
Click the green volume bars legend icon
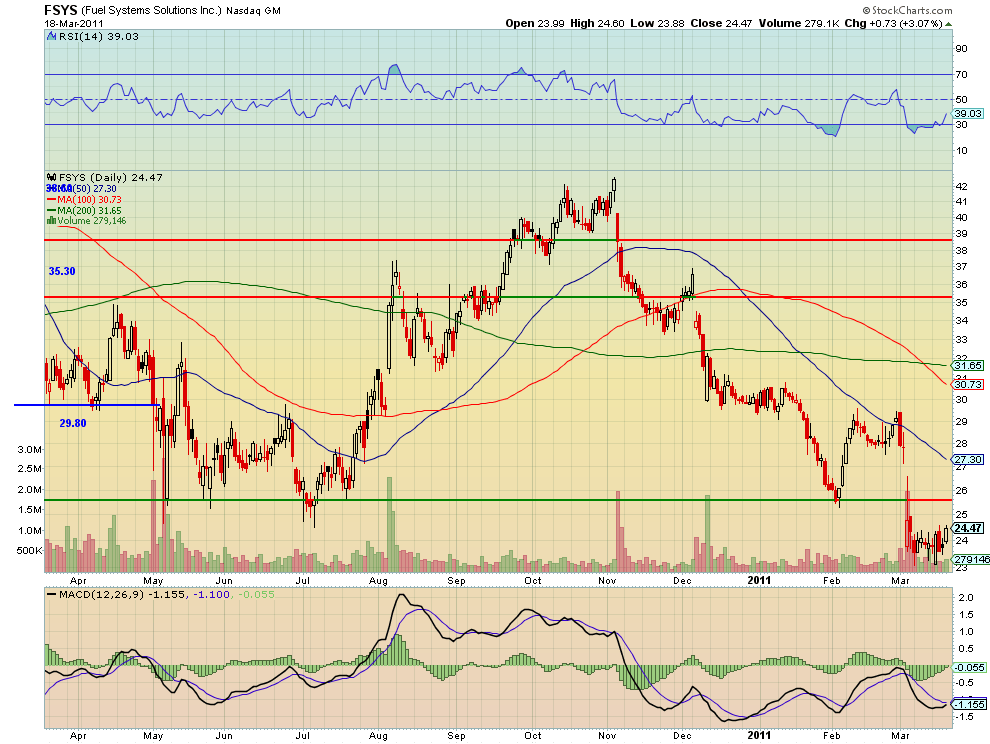pyautogui.click(x=51, y=221)
